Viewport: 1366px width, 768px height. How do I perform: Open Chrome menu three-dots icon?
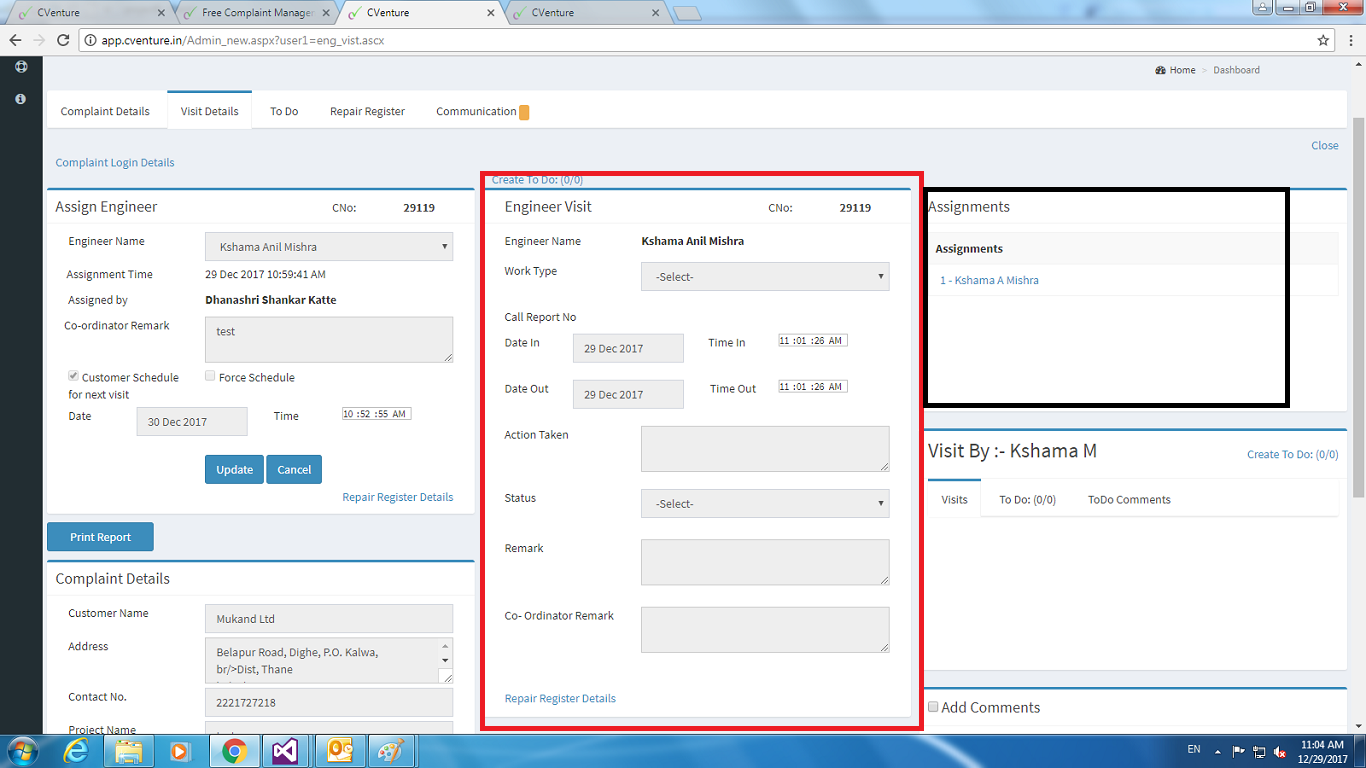(x=1349, y=40)
